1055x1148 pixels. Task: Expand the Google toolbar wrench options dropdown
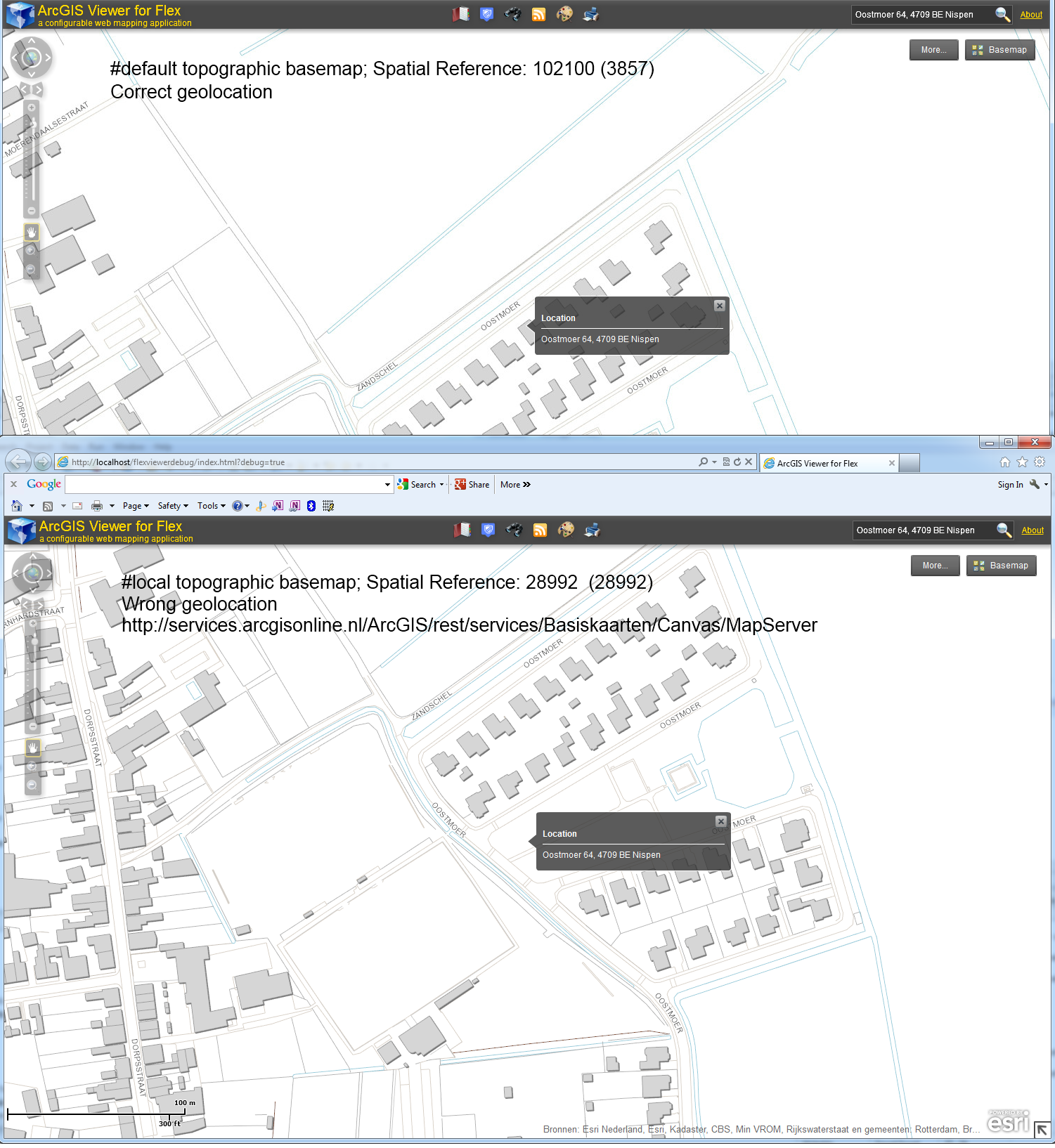[x=1046, y=484]
